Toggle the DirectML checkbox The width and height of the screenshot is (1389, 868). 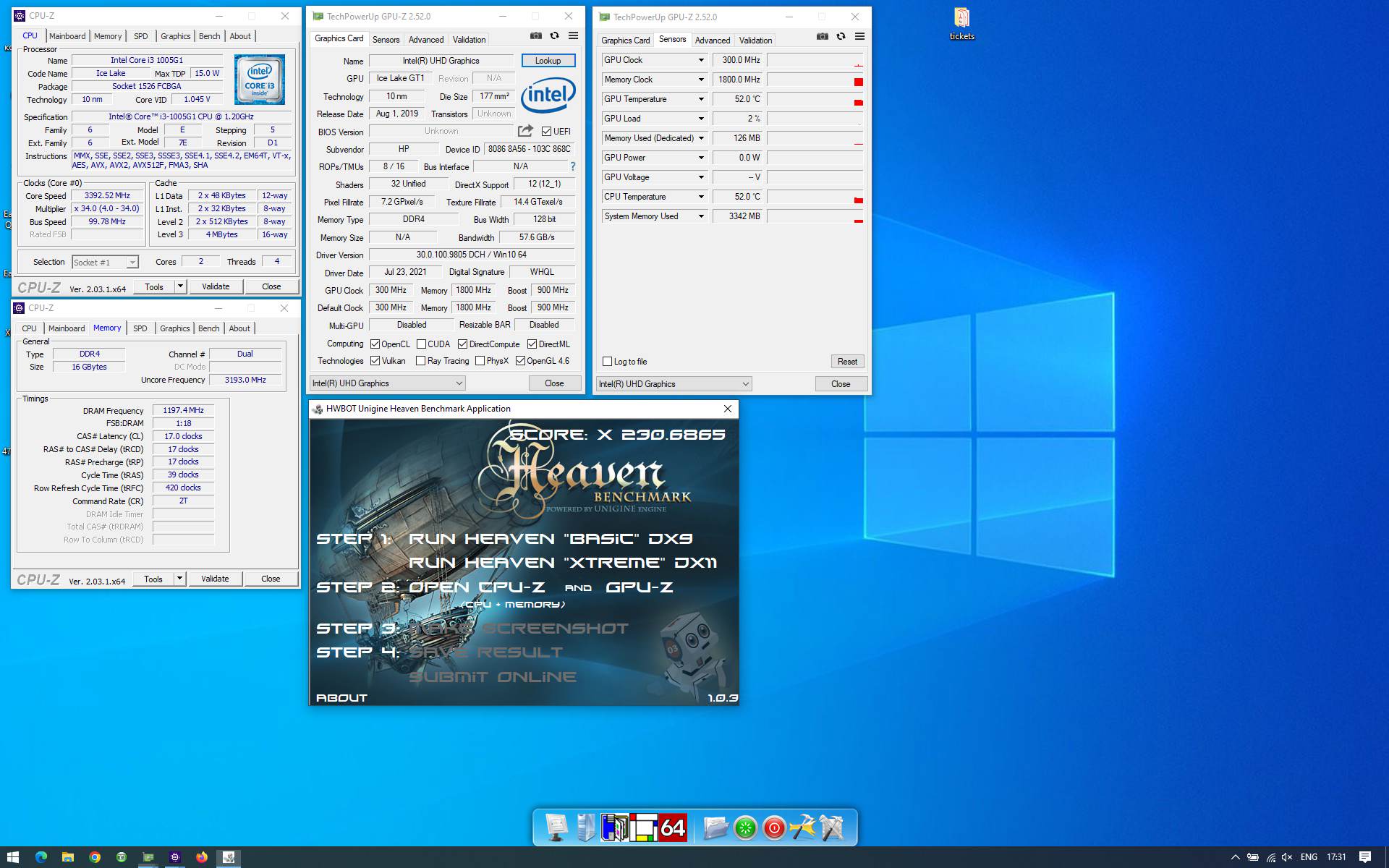(532, 344)
